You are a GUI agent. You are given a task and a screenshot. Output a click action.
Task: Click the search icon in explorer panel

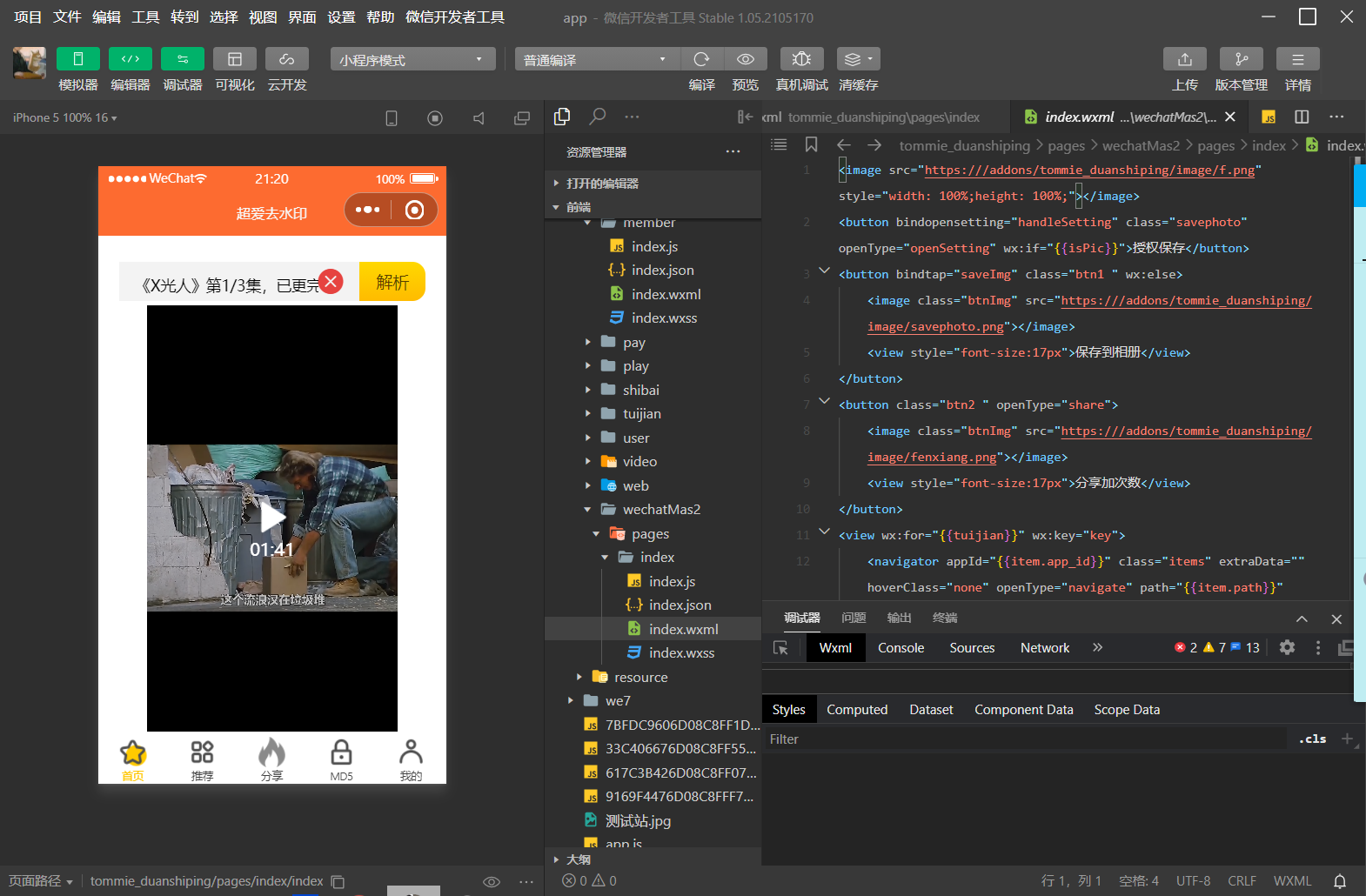(598, 117)
